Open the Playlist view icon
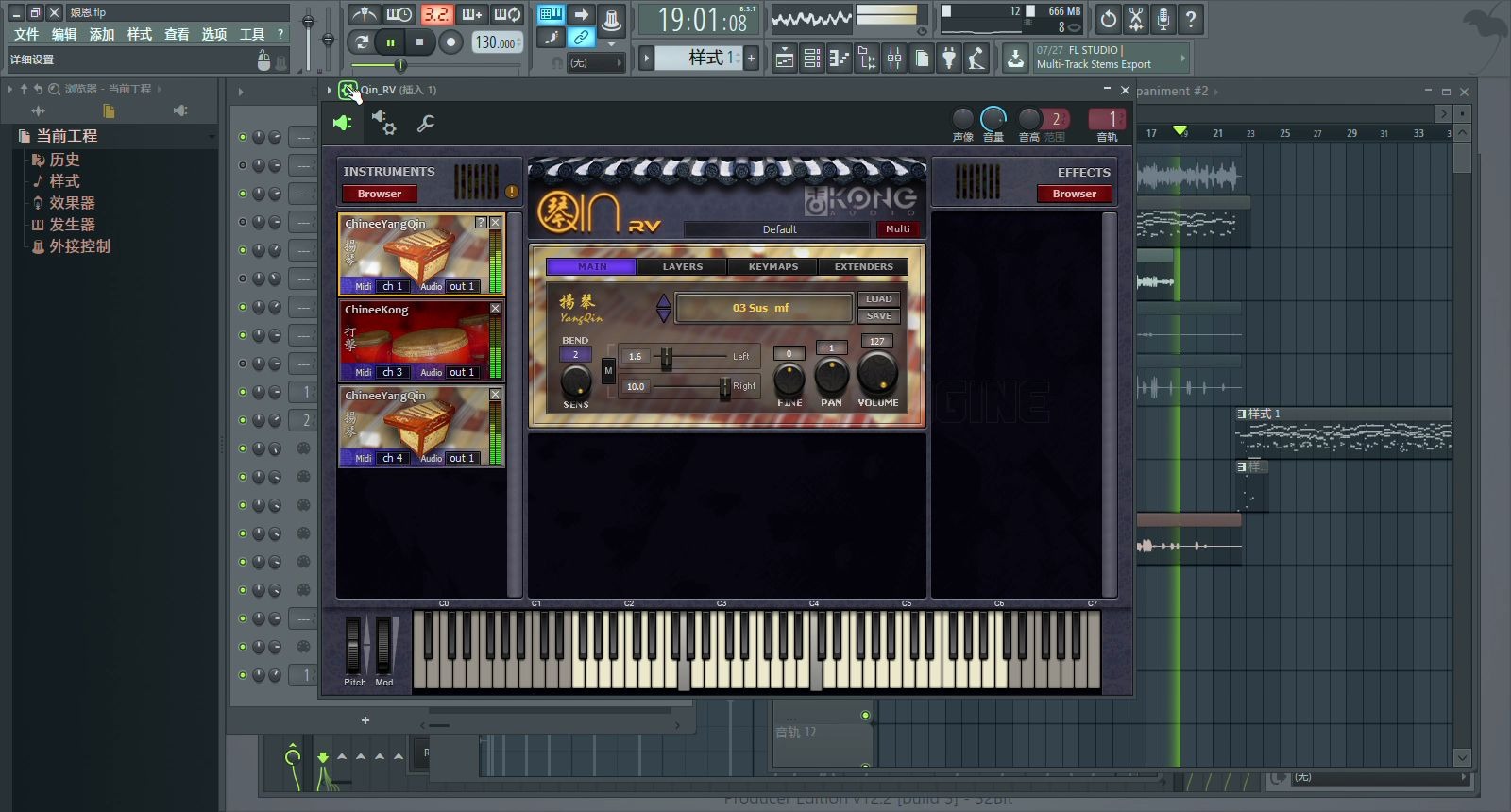The height and width of the screenshot is (812, 1511). [x=784, y=59]
